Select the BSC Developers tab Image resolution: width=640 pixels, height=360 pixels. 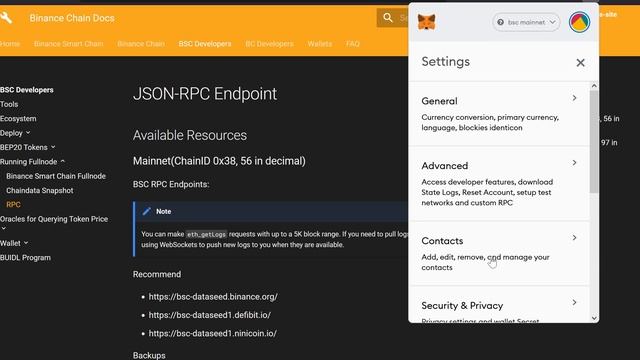coord(205,44)
